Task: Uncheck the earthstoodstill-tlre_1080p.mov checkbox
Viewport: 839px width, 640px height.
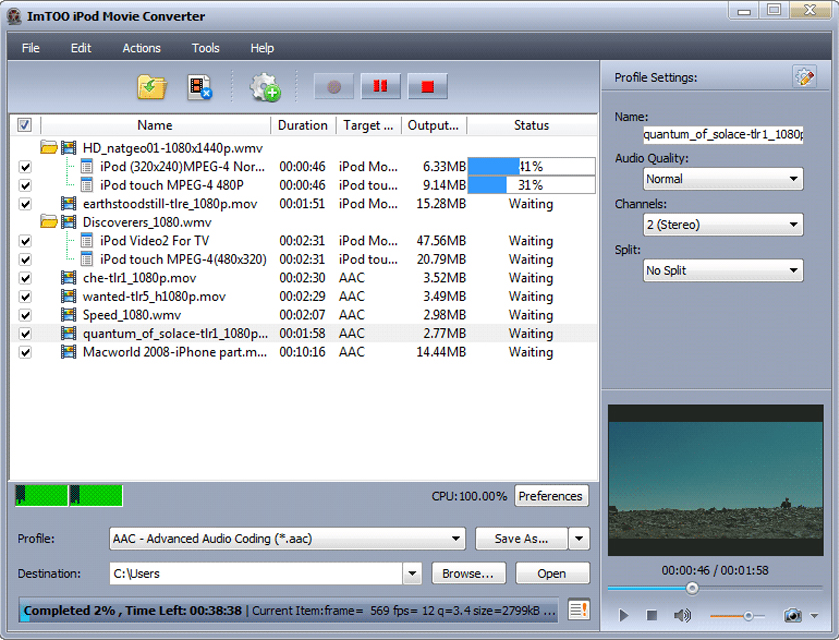Action: pos(25,204)
